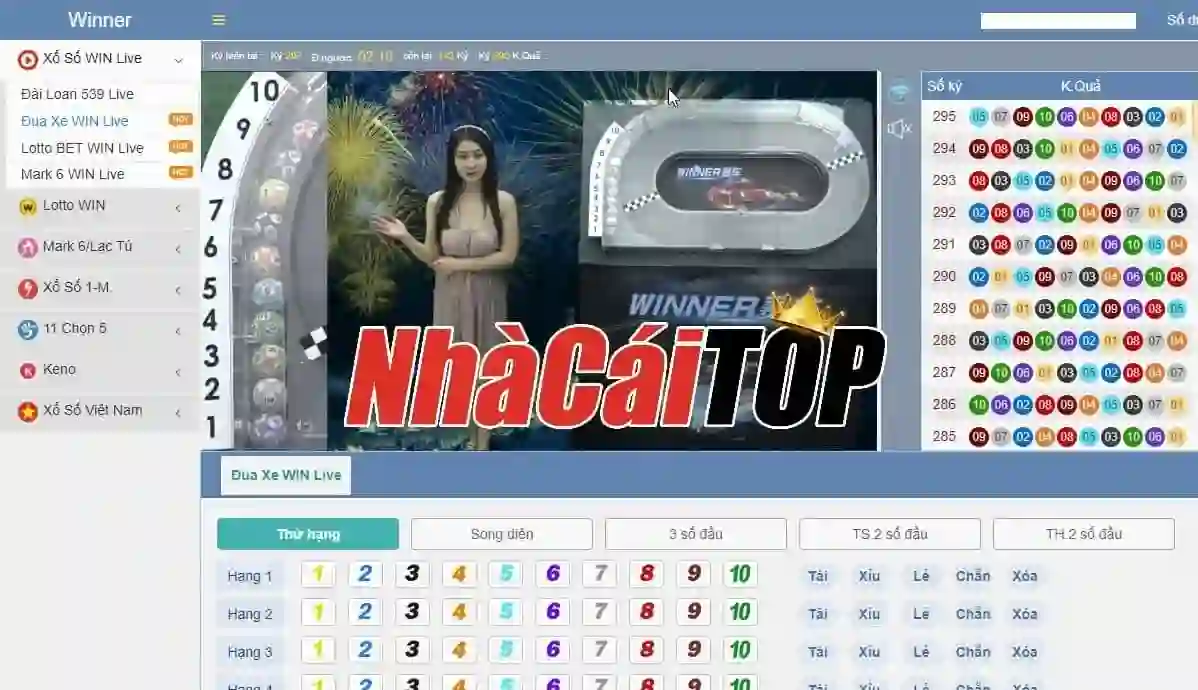Click the Xổ Số WIN Live icon
Viewport: 1198px width, 690px height.
[28, 60]
